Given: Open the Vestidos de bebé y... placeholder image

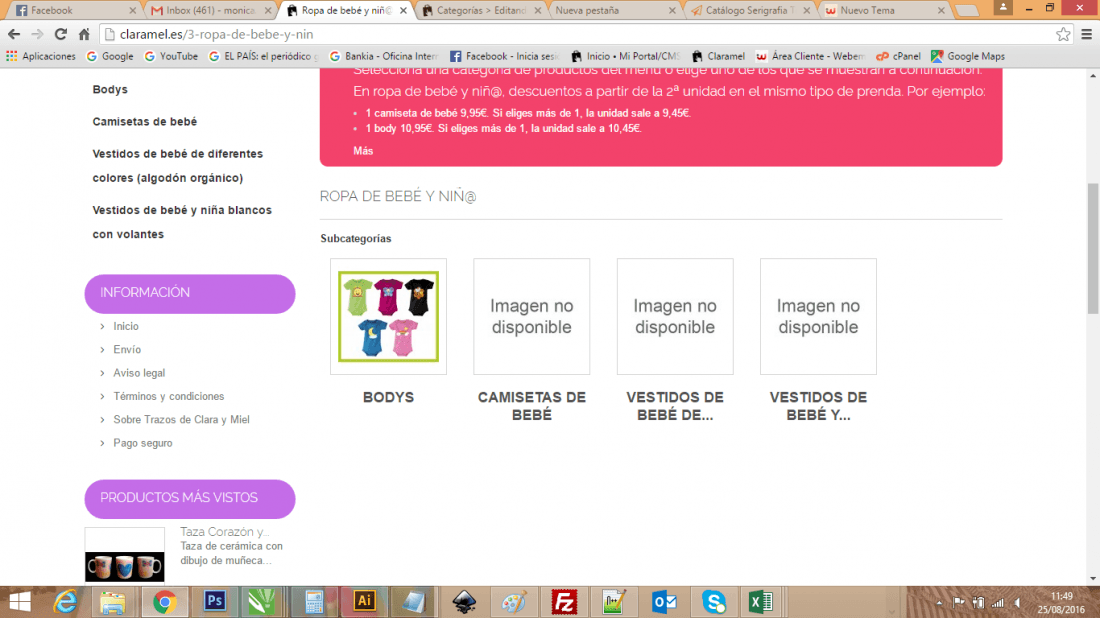Looking at the screenshot, I should pyautogui.click(x=818, y=316).
